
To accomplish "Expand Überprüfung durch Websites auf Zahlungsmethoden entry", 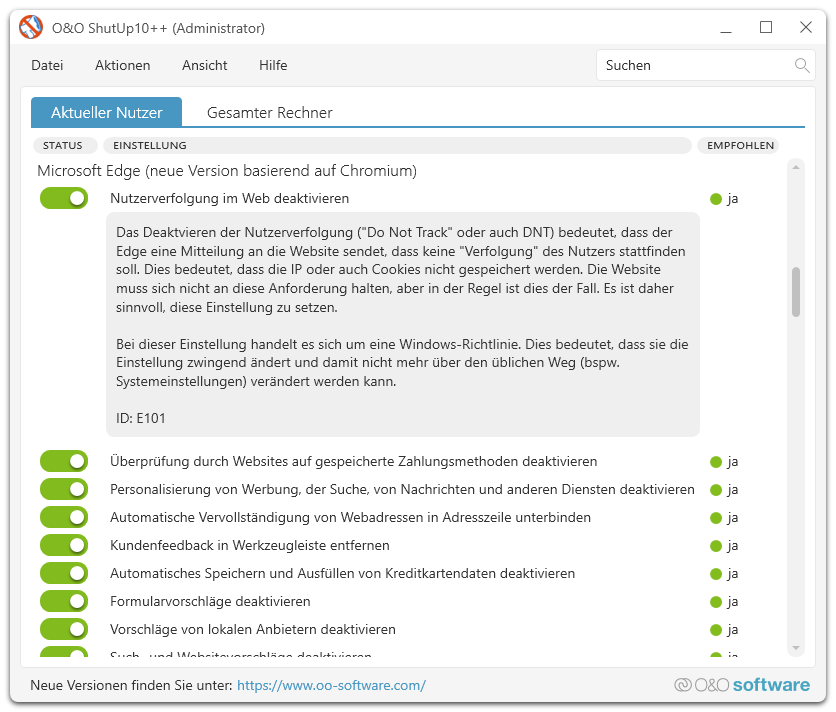I will 353,461.
